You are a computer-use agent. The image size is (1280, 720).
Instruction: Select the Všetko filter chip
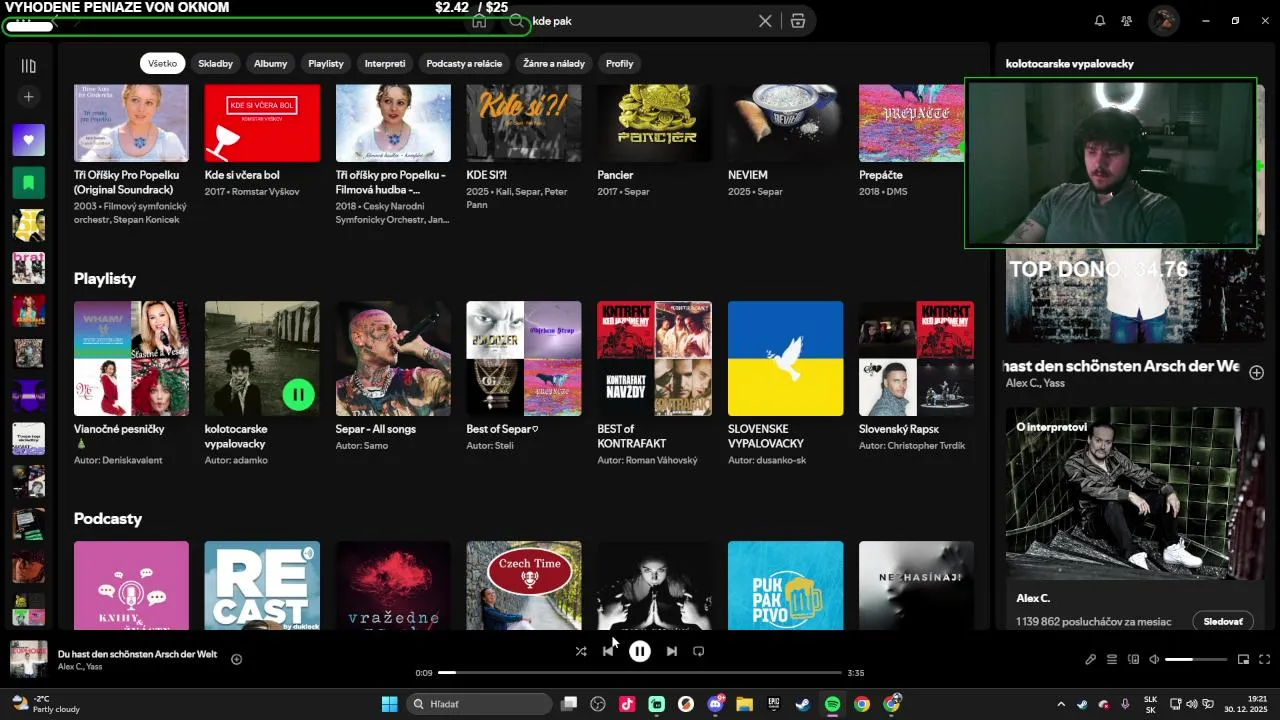pyautogui.click(x=162, y=63)
